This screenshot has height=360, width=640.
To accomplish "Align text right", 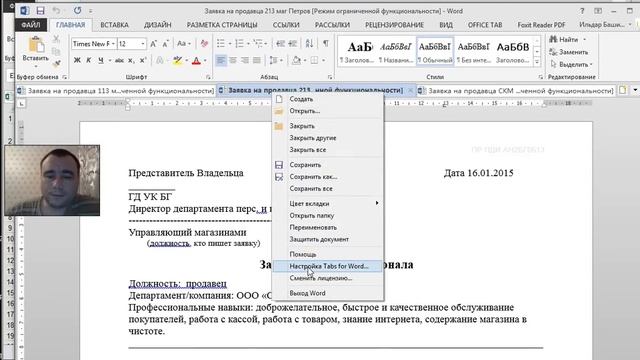I will tap(244, 60).
